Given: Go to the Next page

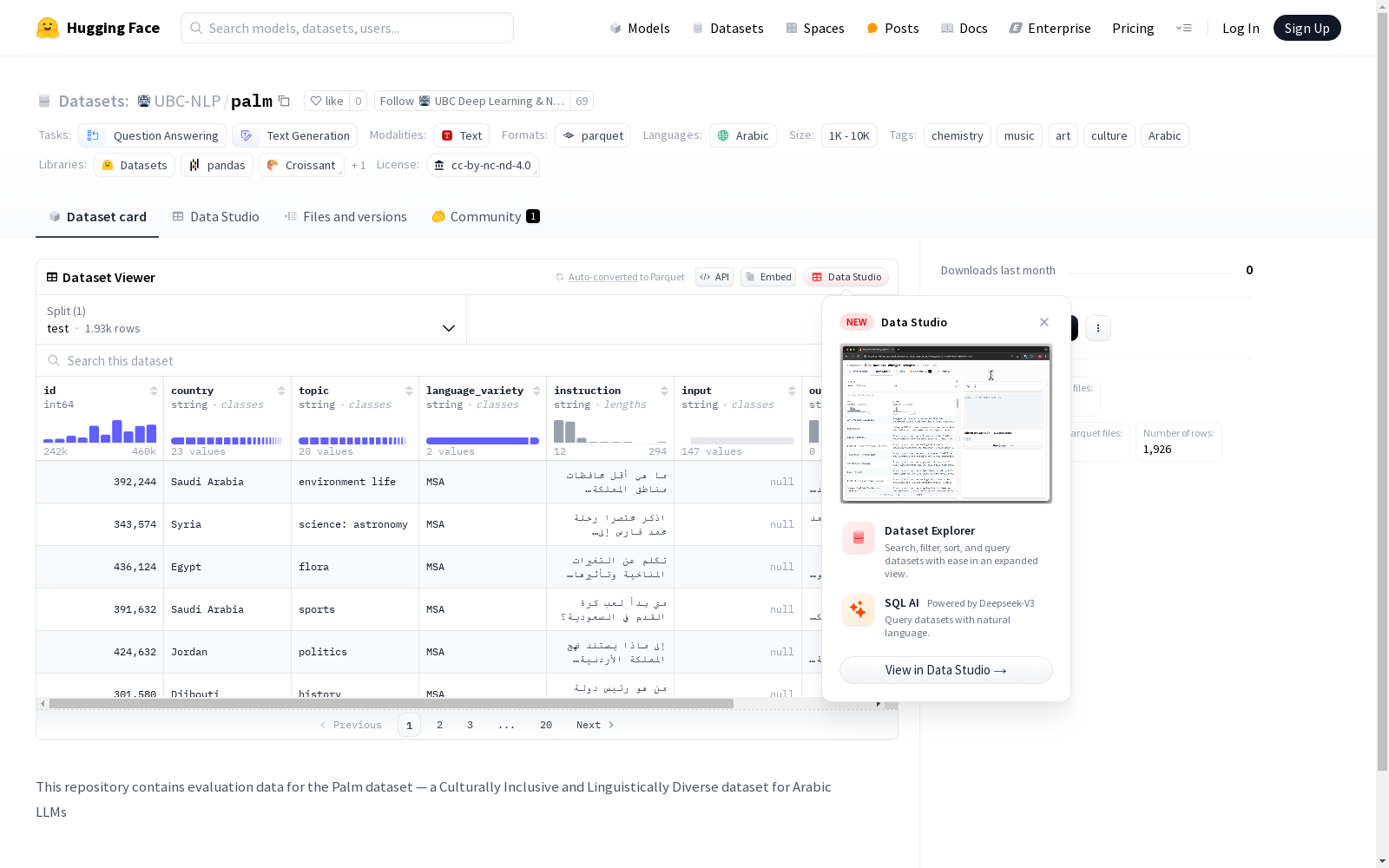Looking at the screenshot, I should coord(596,725).
